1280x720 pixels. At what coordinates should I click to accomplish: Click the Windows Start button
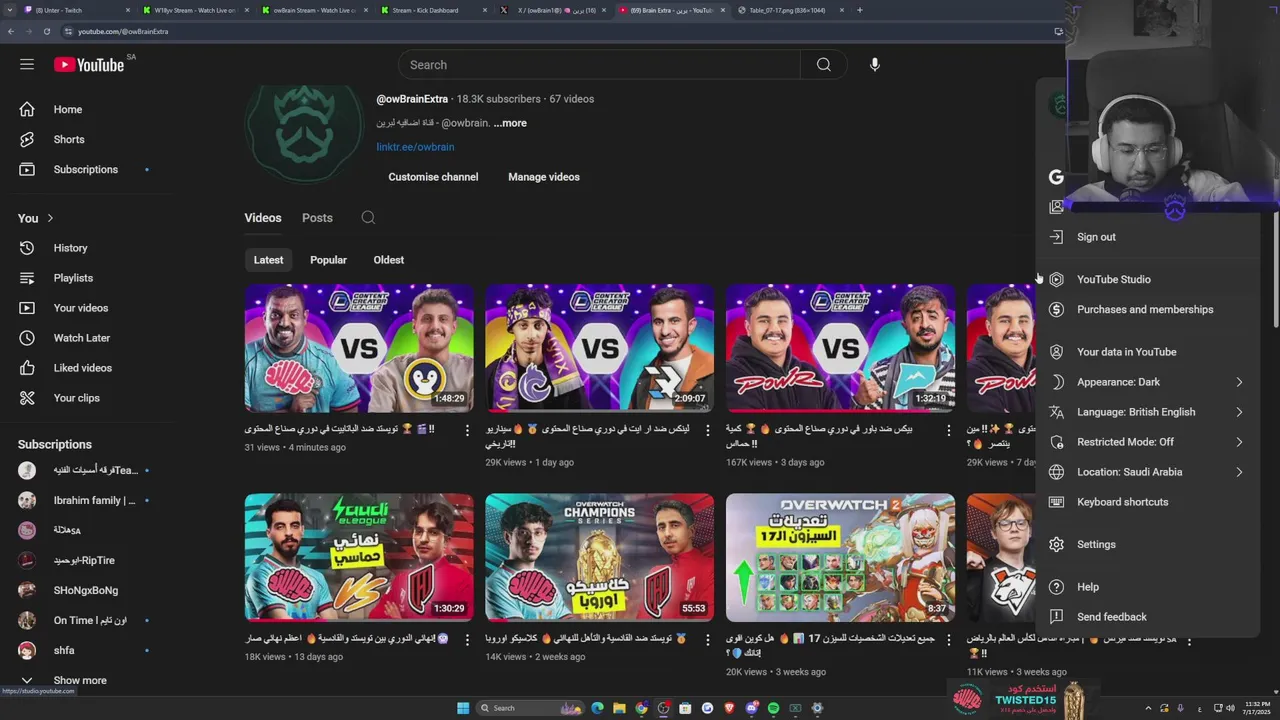463,708
